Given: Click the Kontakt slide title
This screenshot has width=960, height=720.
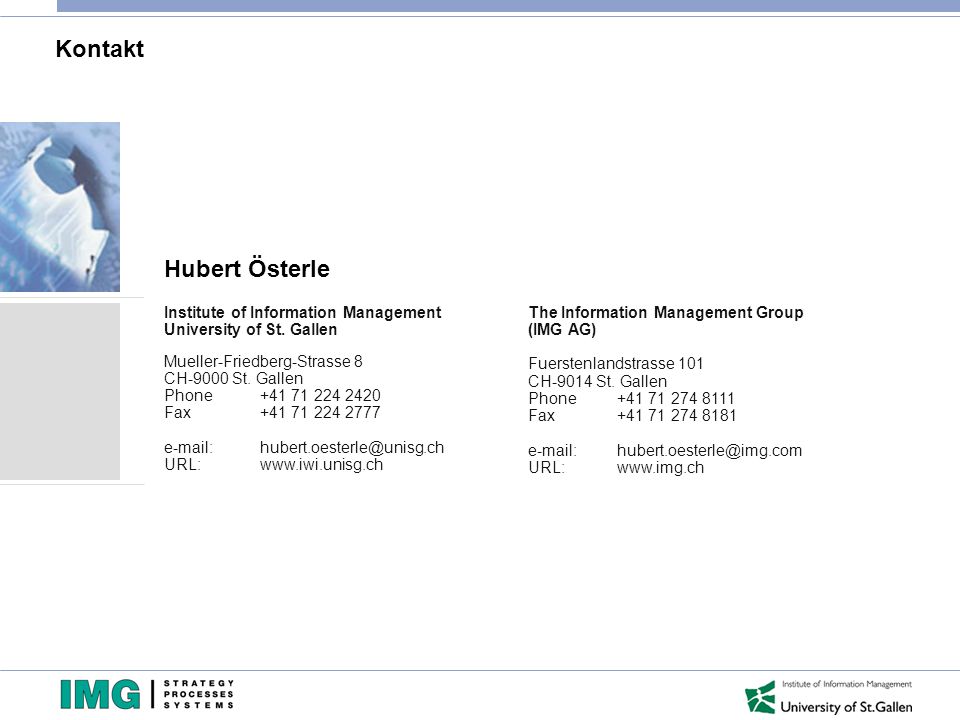Looking at the screenshot, I should tap(100, 49).
